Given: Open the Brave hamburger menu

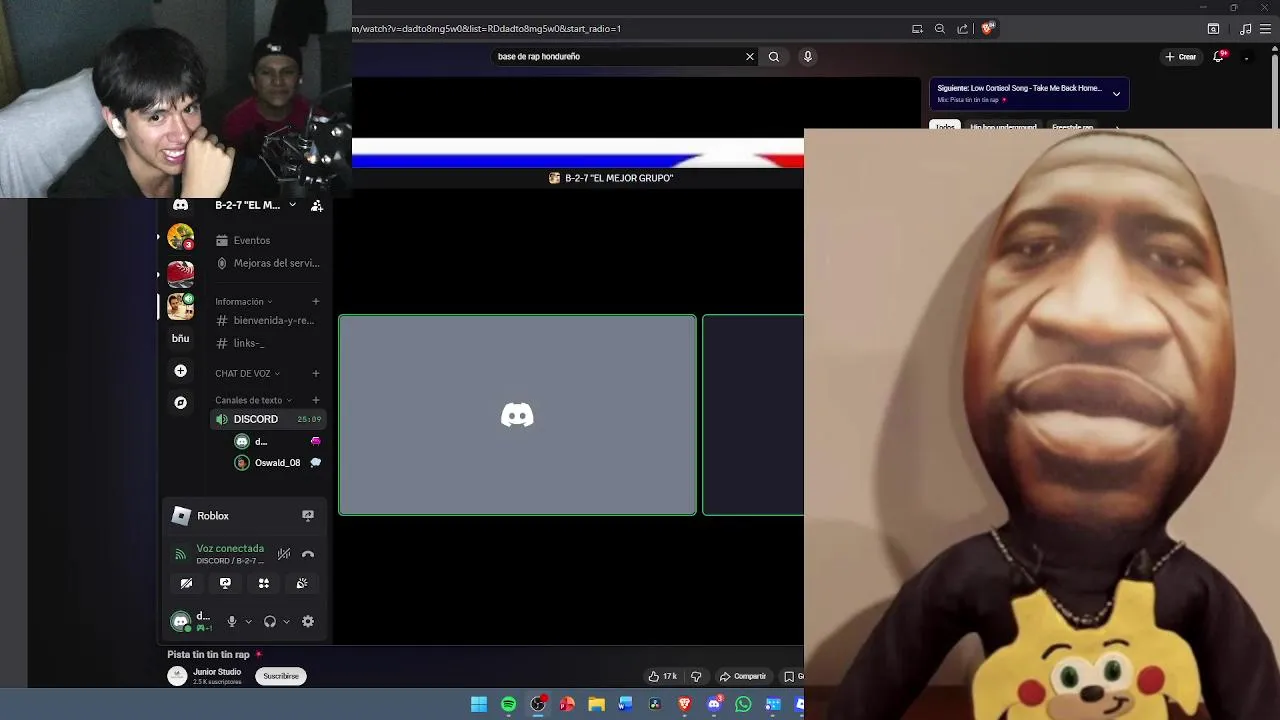Looking at the screenshot, I should point(1265,29).
